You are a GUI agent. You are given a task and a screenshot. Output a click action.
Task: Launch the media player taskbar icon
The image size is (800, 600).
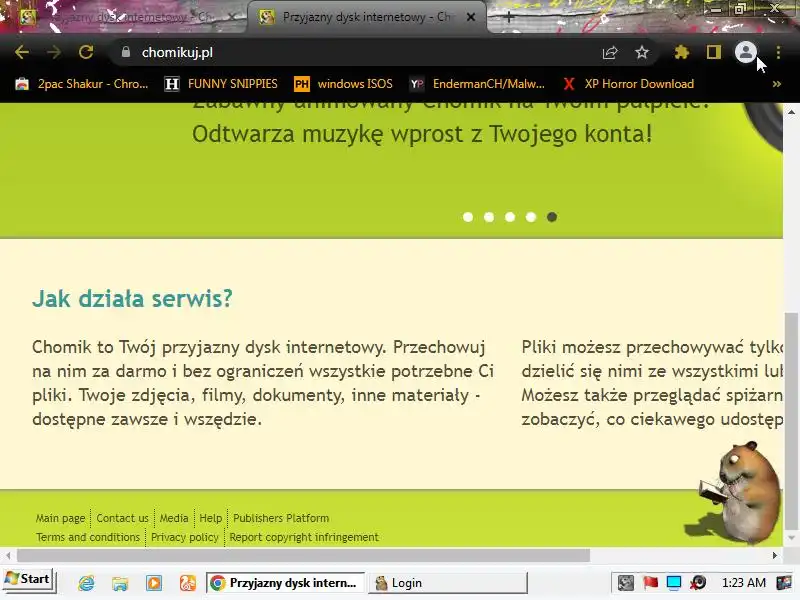[154, 583]
